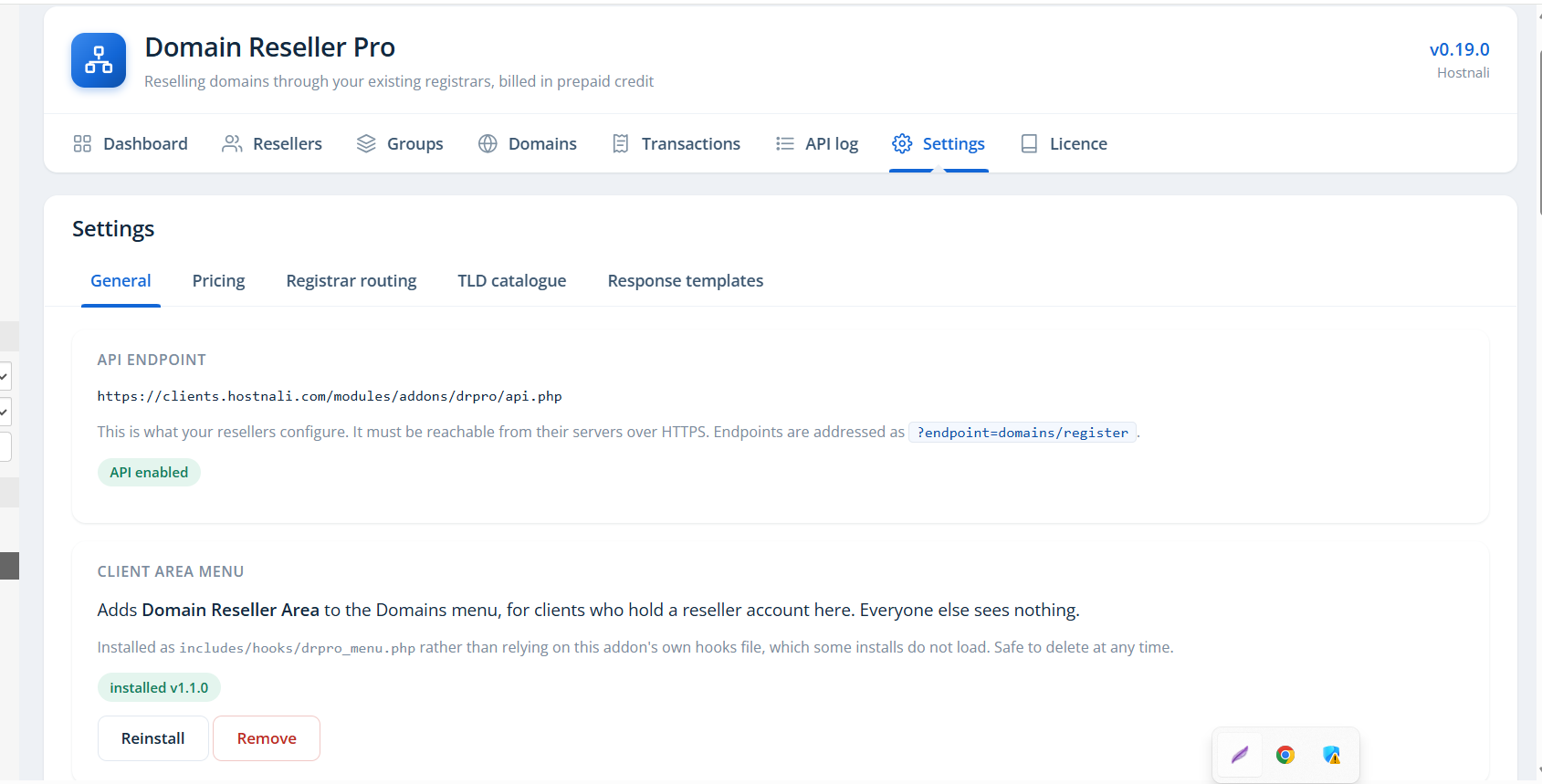Click the bold Domain Reseller Area text

[231, 610]
